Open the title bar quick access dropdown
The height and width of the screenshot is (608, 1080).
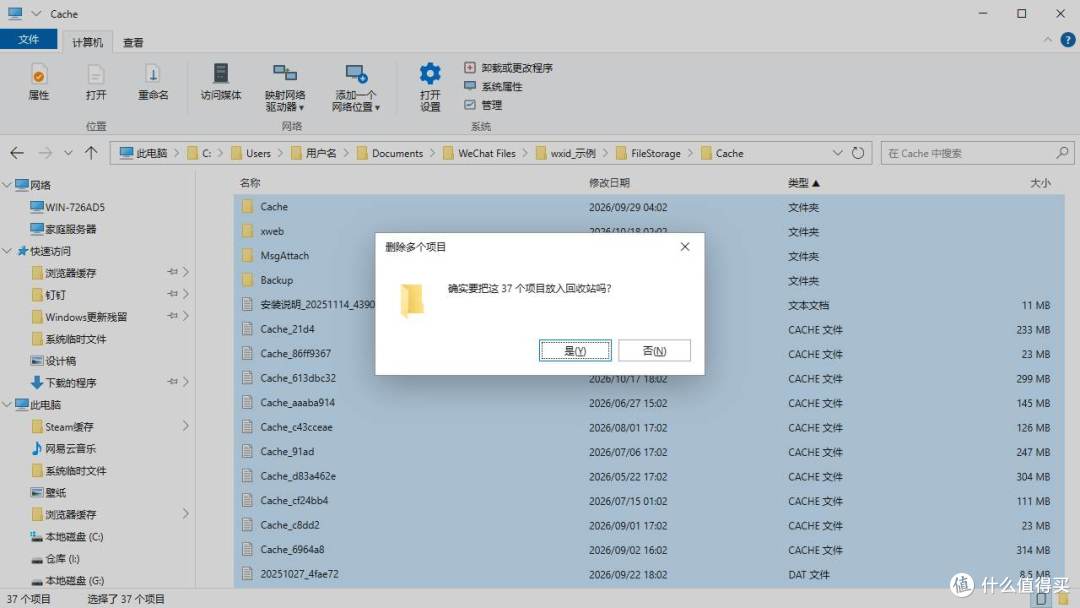coord(37,13)
